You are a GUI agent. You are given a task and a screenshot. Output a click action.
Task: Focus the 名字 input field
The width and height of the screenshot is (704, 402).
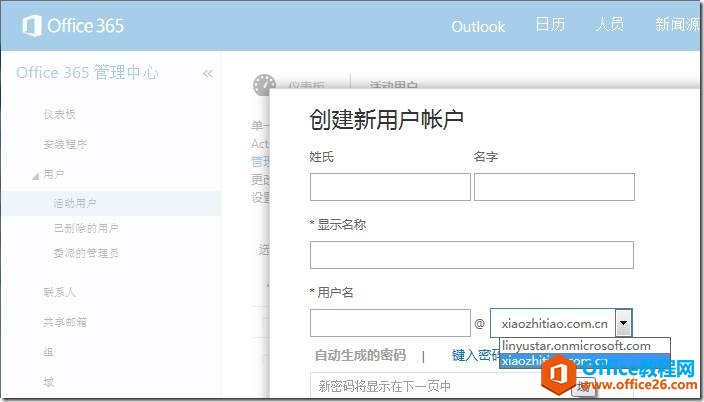[554, 187]
